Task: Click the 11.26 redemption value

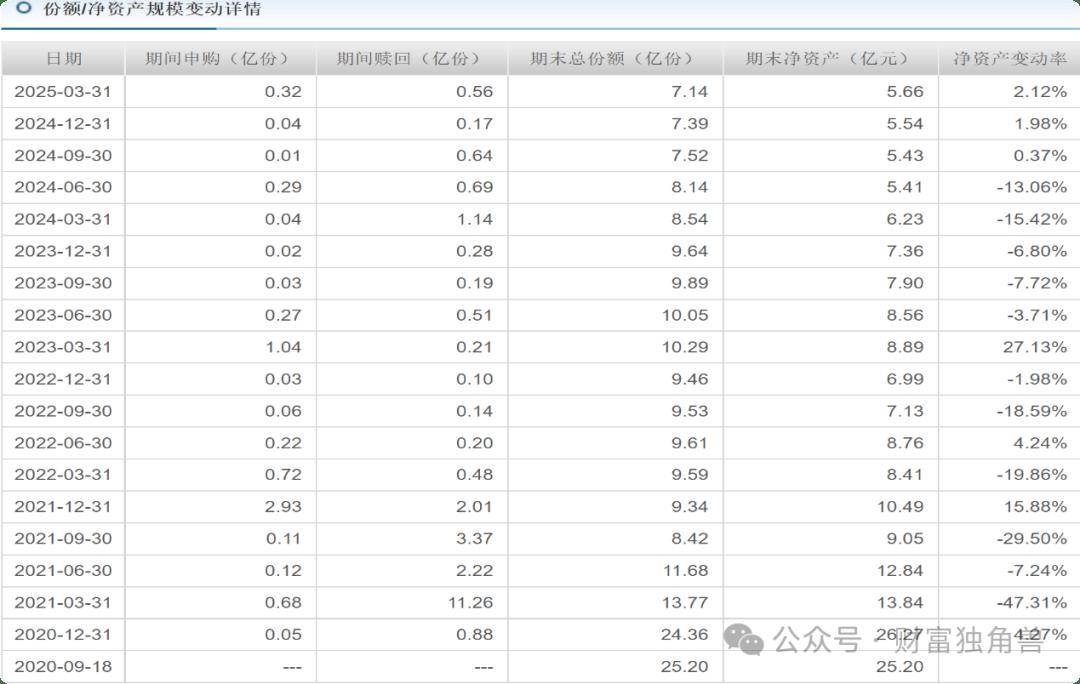Action: click(470, 603)
